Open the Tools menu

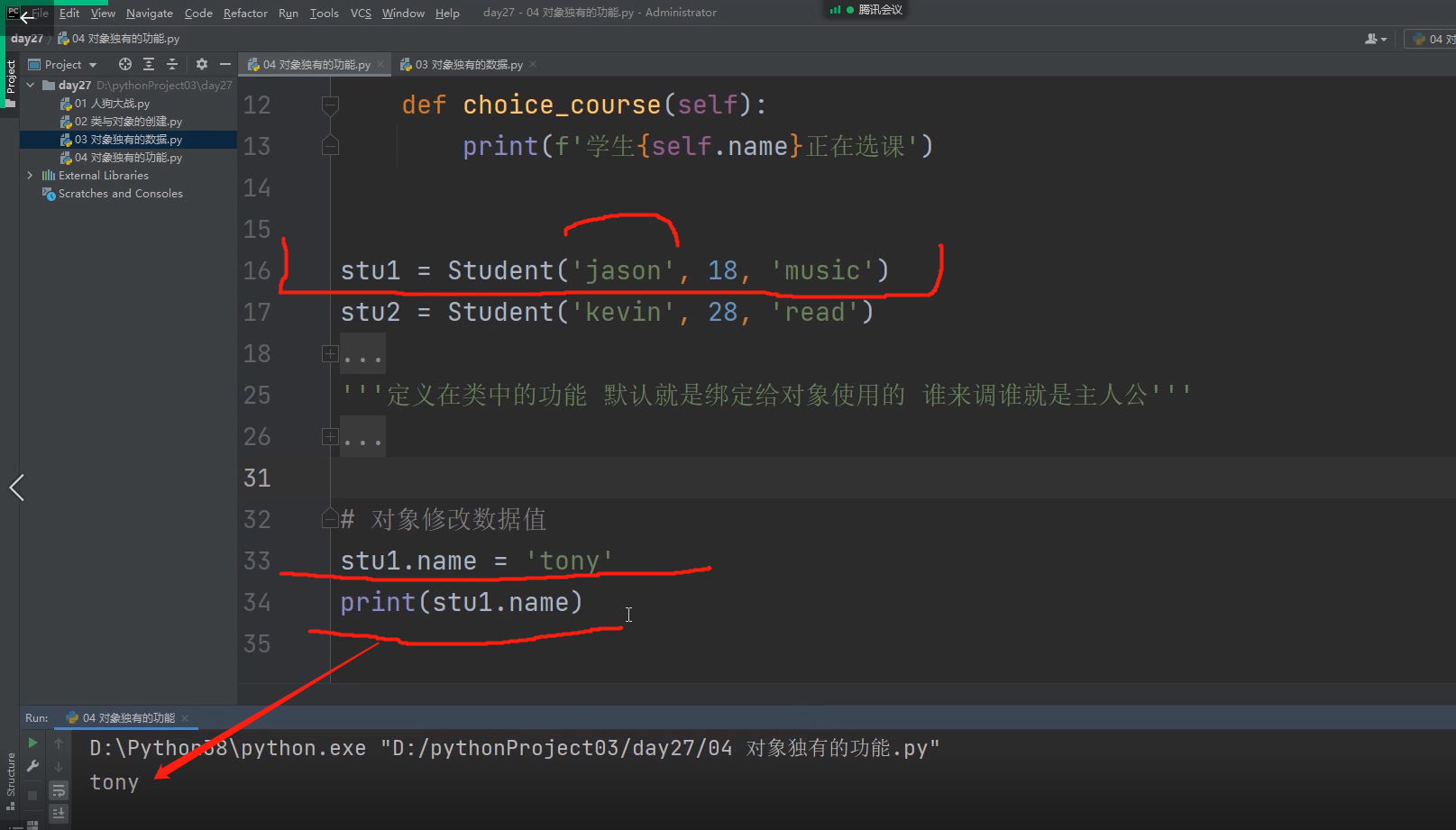click(325, 13)
